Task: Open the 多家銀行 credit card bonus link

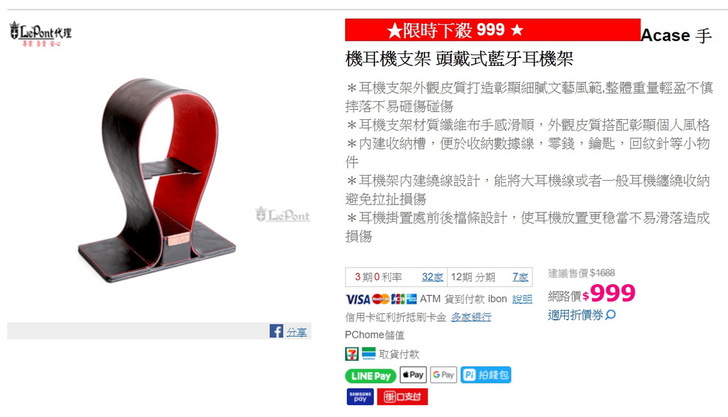Action: tap(471, 317)
